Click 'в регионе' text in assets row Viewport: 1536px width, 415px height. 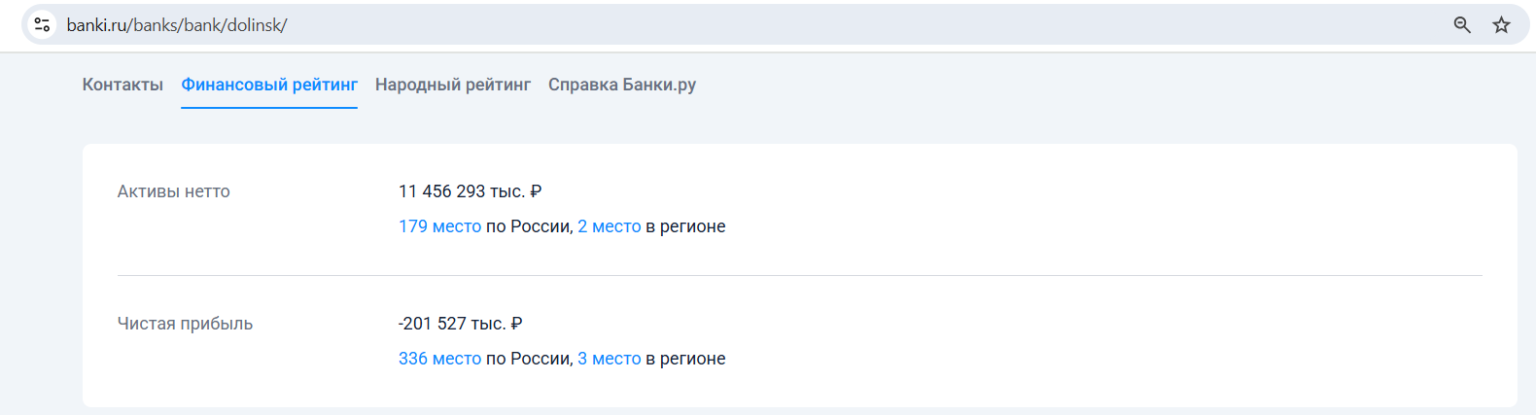pos(686,227)
